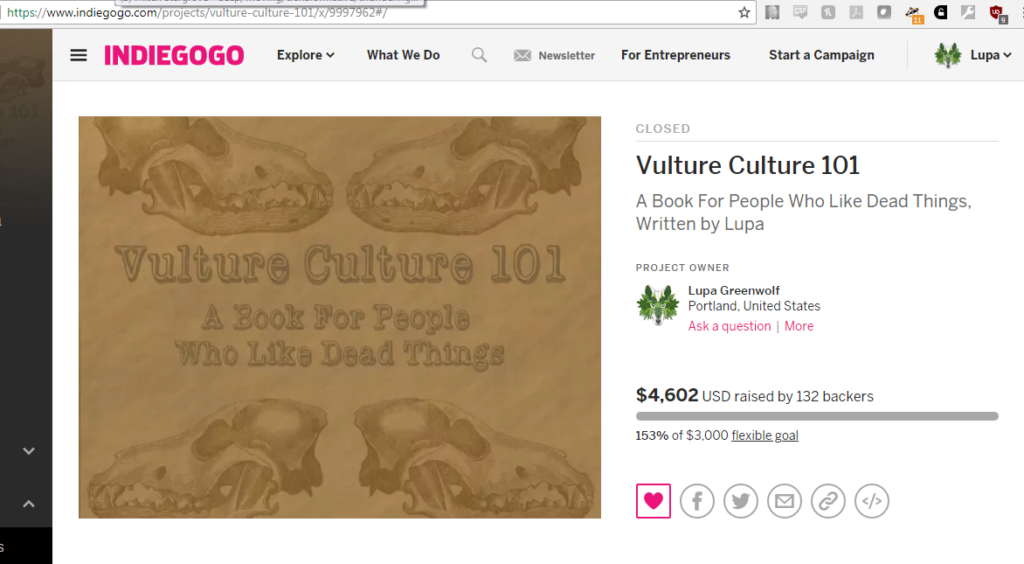1024x564 pixels.
Task: Share campaign via email icon
Action: (784, 501)
